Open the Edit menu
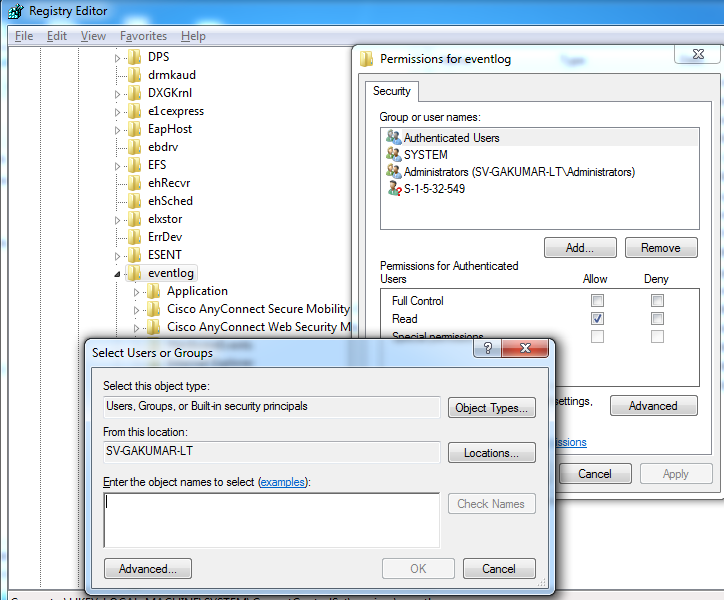 57,36
